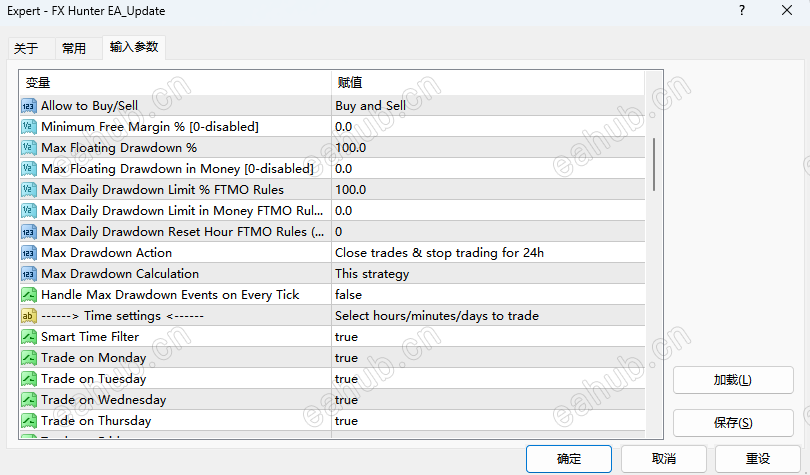810x475 pixels.
Task: Select 'Handle Max Drawdown Events on Every Tick' label
Action: click(170, 295)
